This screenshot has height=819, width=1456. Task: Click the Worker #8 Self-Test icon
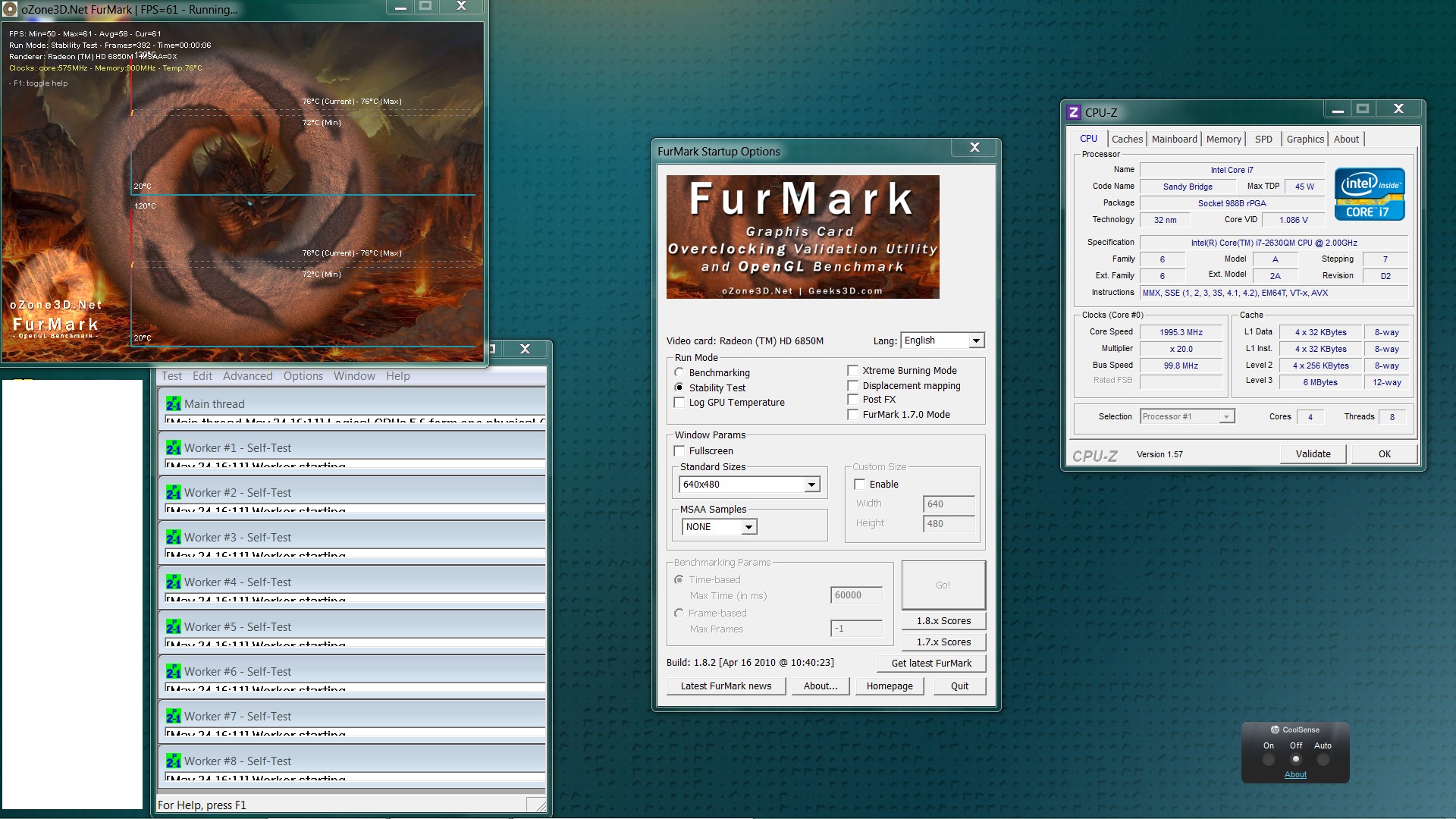[x=174, y=761]
